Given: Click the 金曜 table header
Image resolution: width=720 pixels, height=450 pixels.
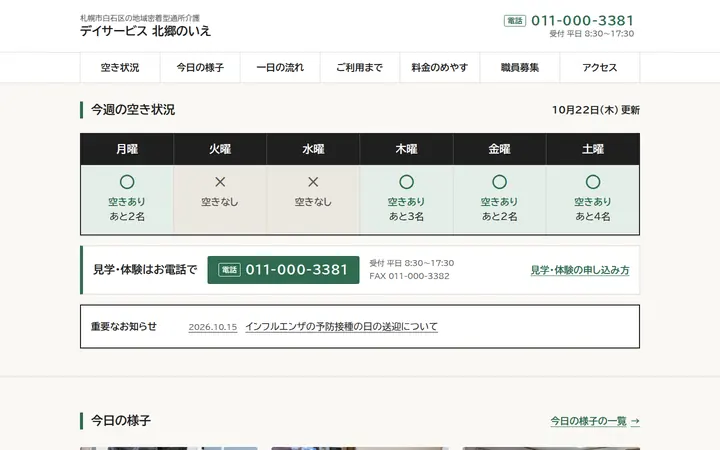Looking at the screenshot, I should pyautogui.click(x=500, y=149).
